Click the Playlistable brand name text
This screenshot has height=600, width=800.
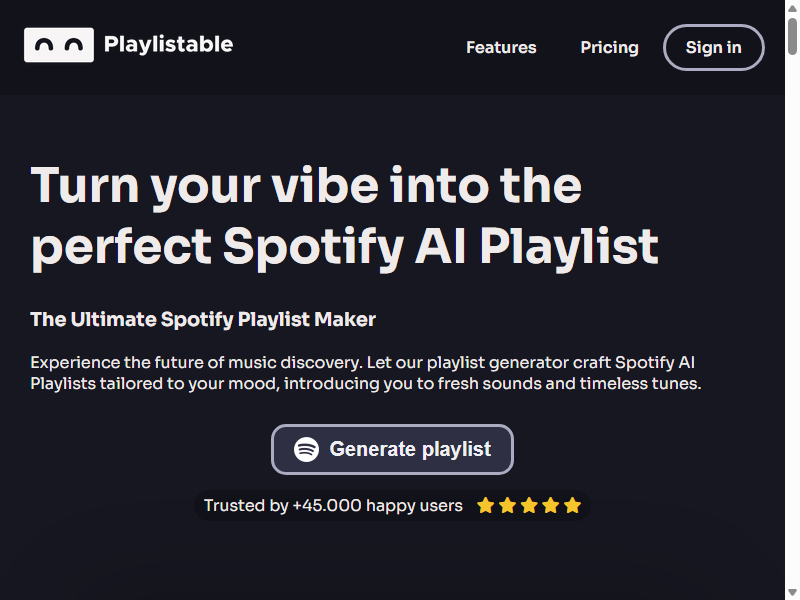tap(168, 44)
